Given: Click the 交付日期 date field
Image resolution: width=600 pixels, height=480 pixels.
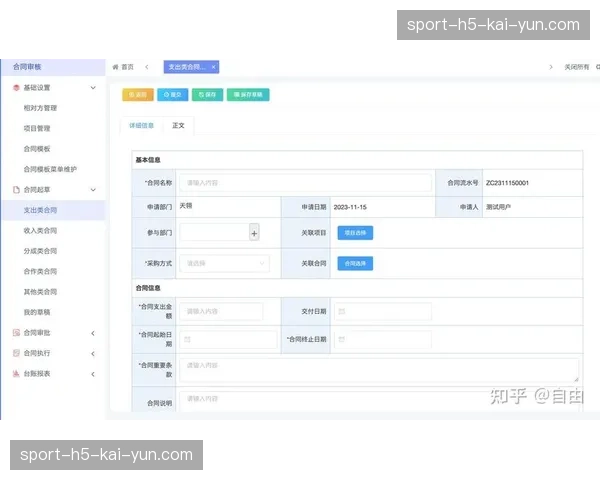Looking at the screenshot, I should point(383,312).
